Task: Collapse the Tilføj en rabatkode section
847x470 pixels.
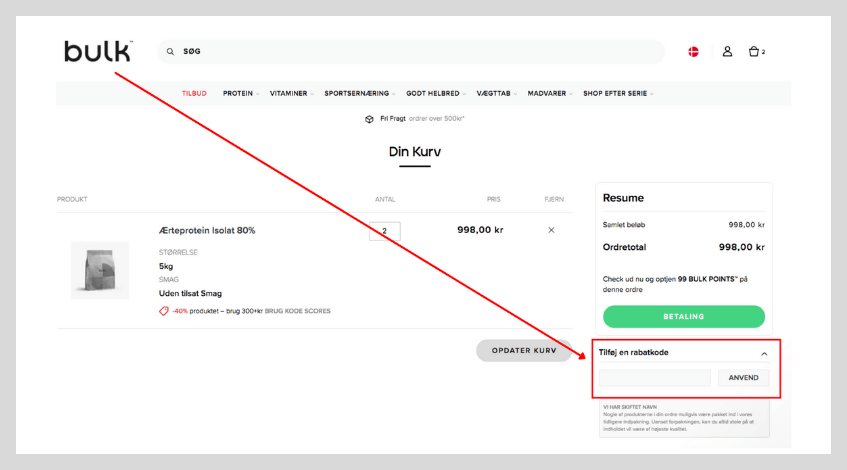Action: (x=764, y=353)
